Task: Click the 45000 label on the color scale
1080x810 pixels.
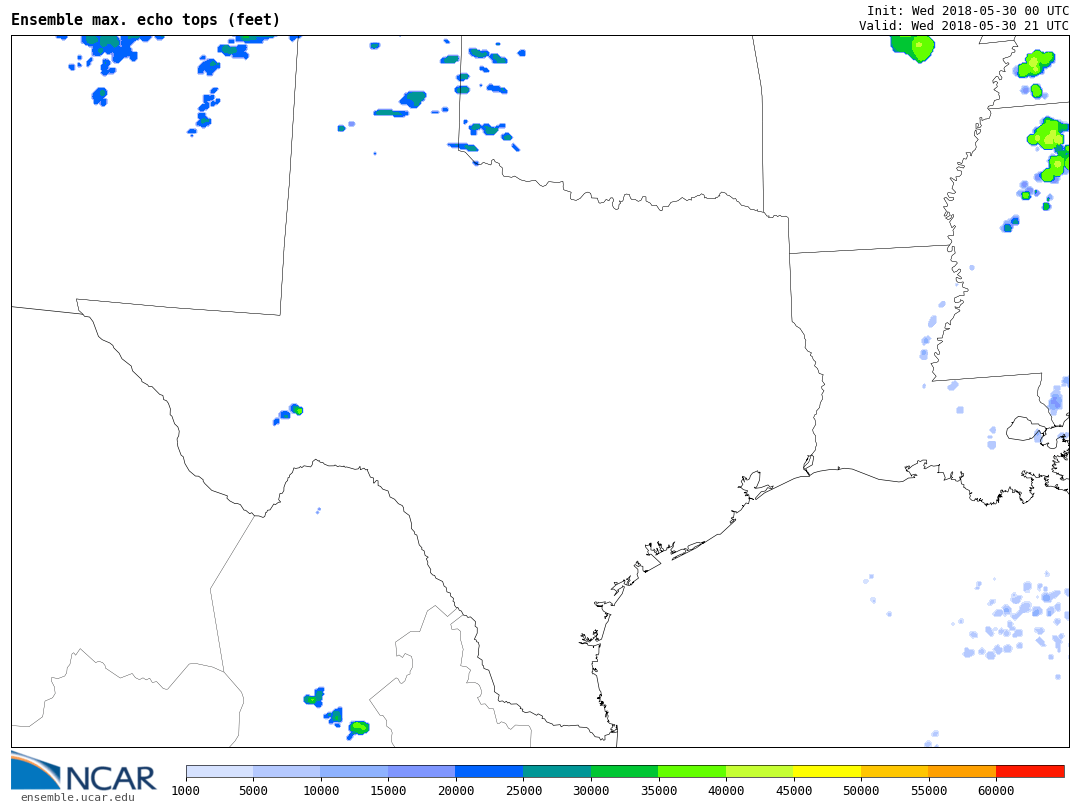Action: coord(794,791)
